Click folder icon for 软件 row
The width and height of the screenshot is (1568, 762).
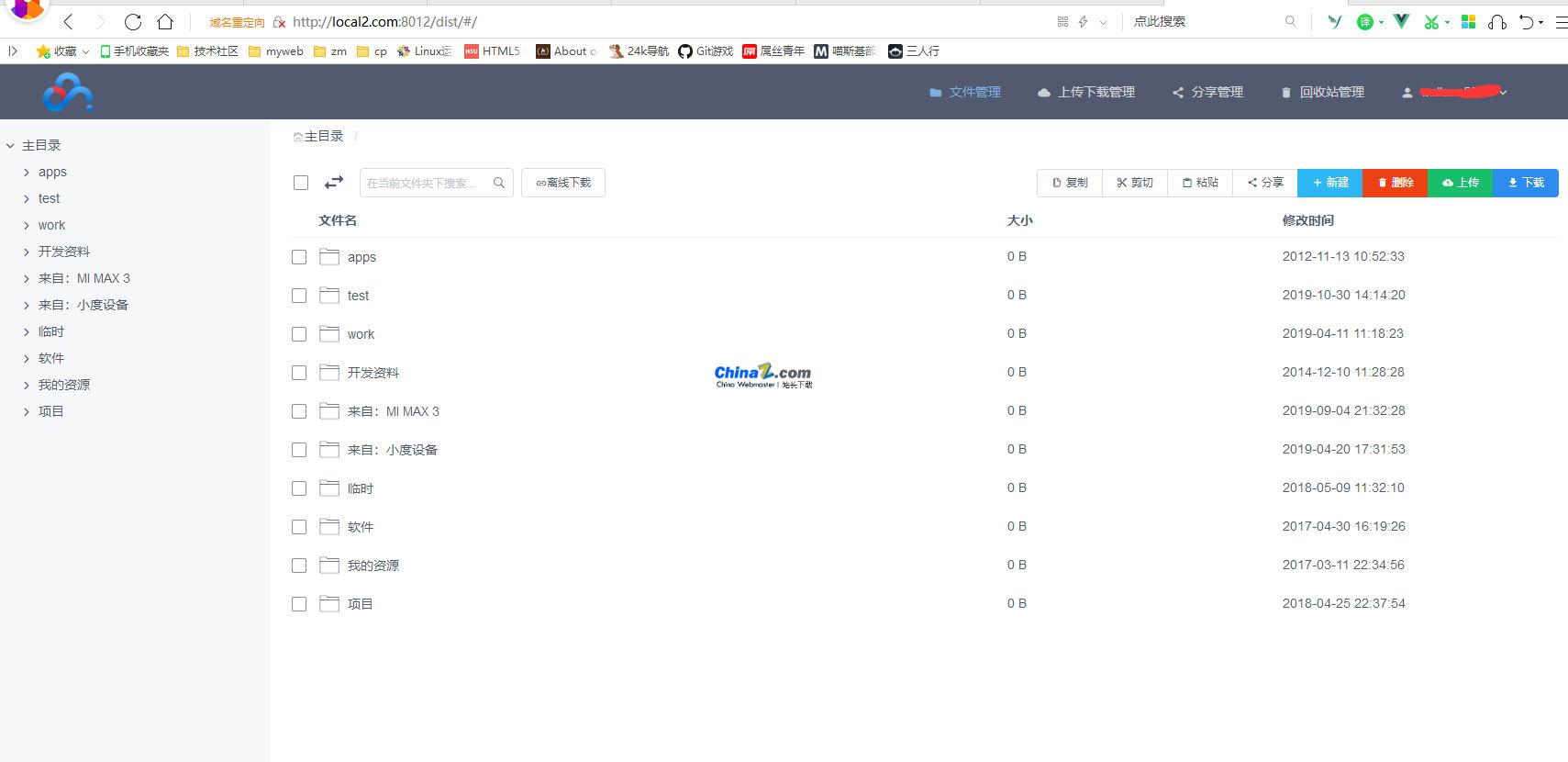[x=329, y=527]
